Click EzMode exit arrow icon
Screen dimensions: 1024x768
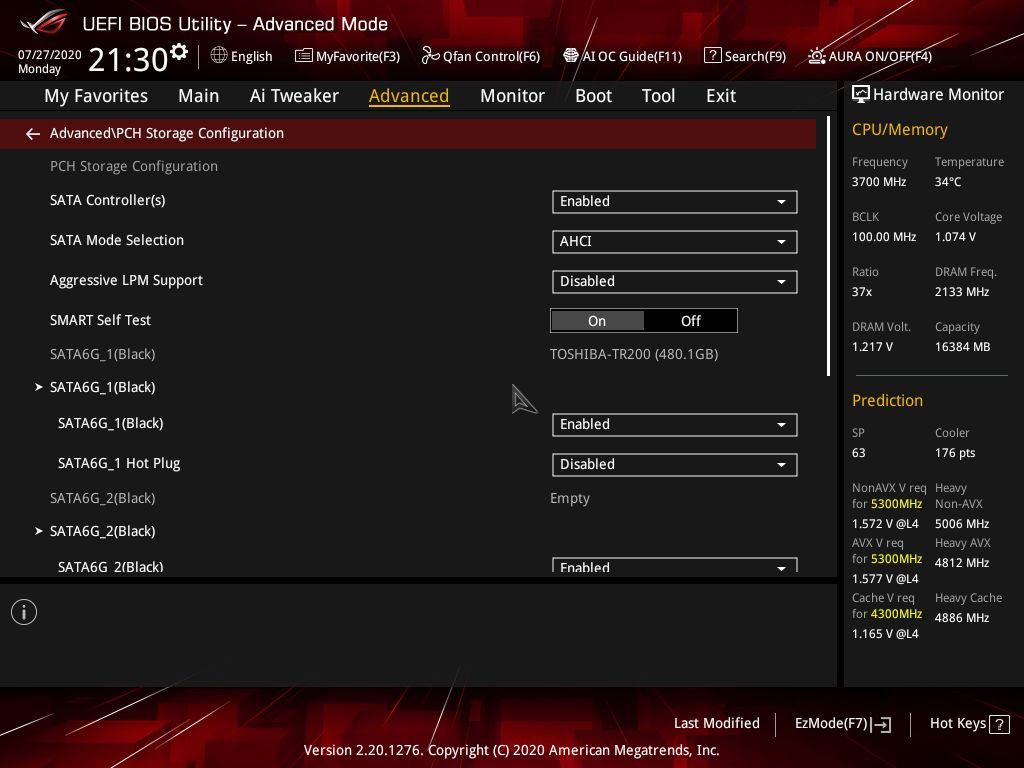point(881,724)
